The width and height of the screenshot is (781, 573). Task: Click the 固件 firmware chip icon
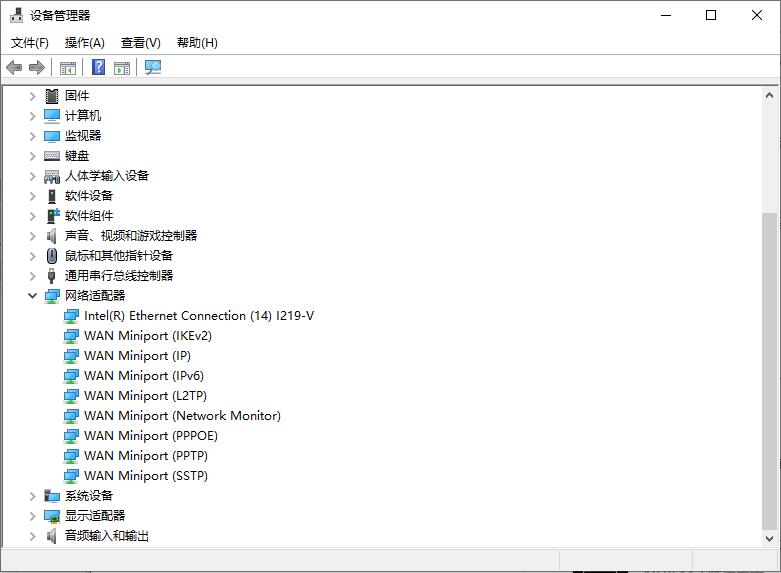click(x=52, y=96)
